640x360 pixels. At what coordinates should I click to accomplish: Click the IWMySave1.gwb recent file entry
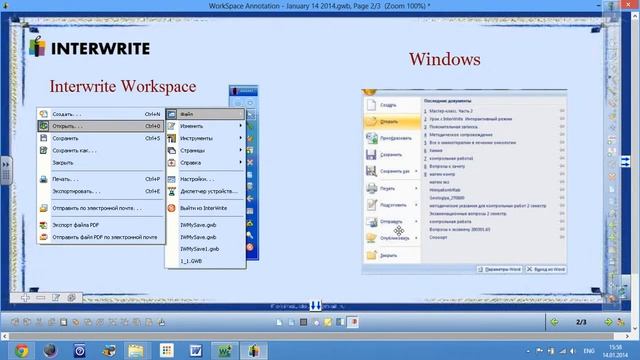(200, 249)
